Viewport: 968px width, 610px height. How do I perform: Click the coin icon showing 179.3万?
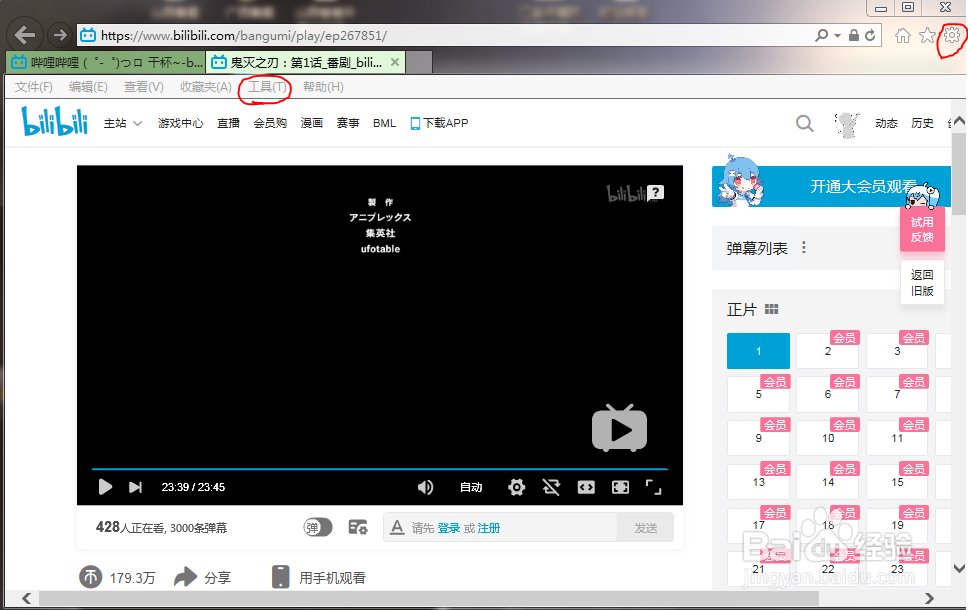click(91, 577)
